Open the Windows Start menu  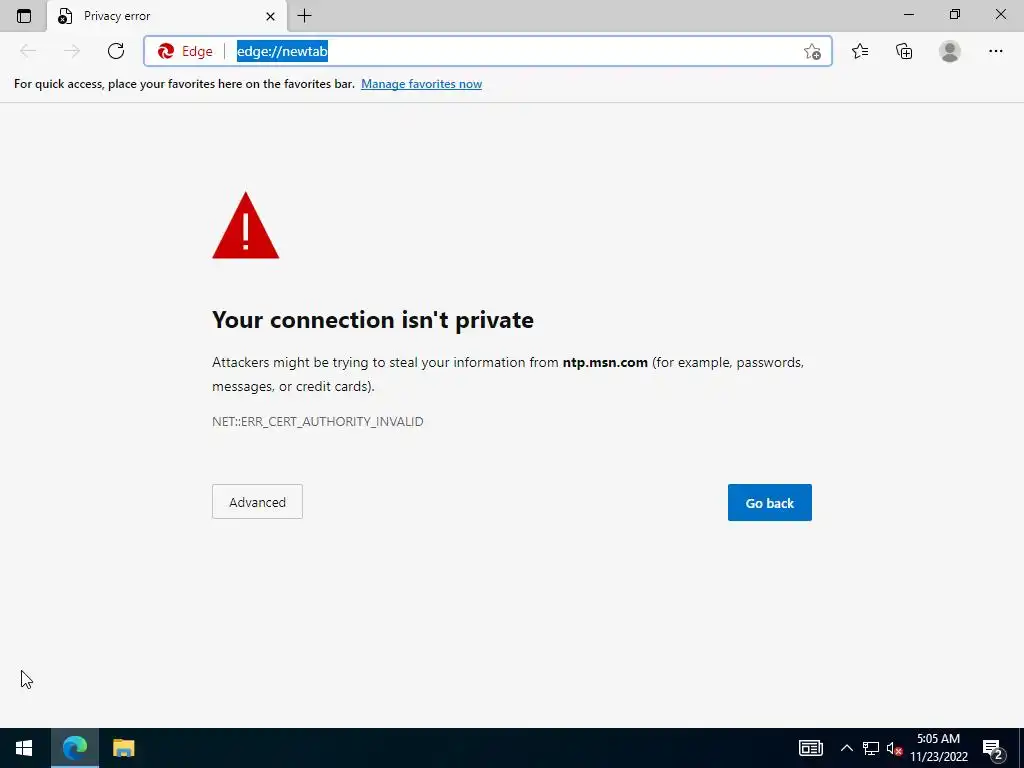click(x=24, y=748)
